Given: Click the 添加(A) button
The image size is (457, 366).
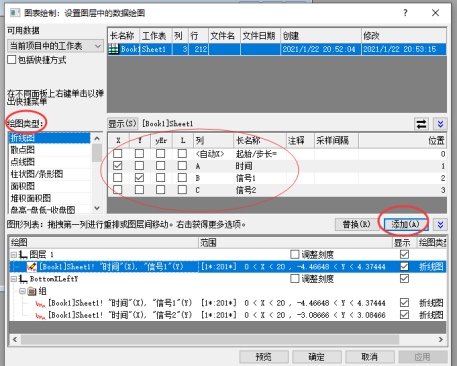Looking at the screenshot, I should click(x=405, y=224).
